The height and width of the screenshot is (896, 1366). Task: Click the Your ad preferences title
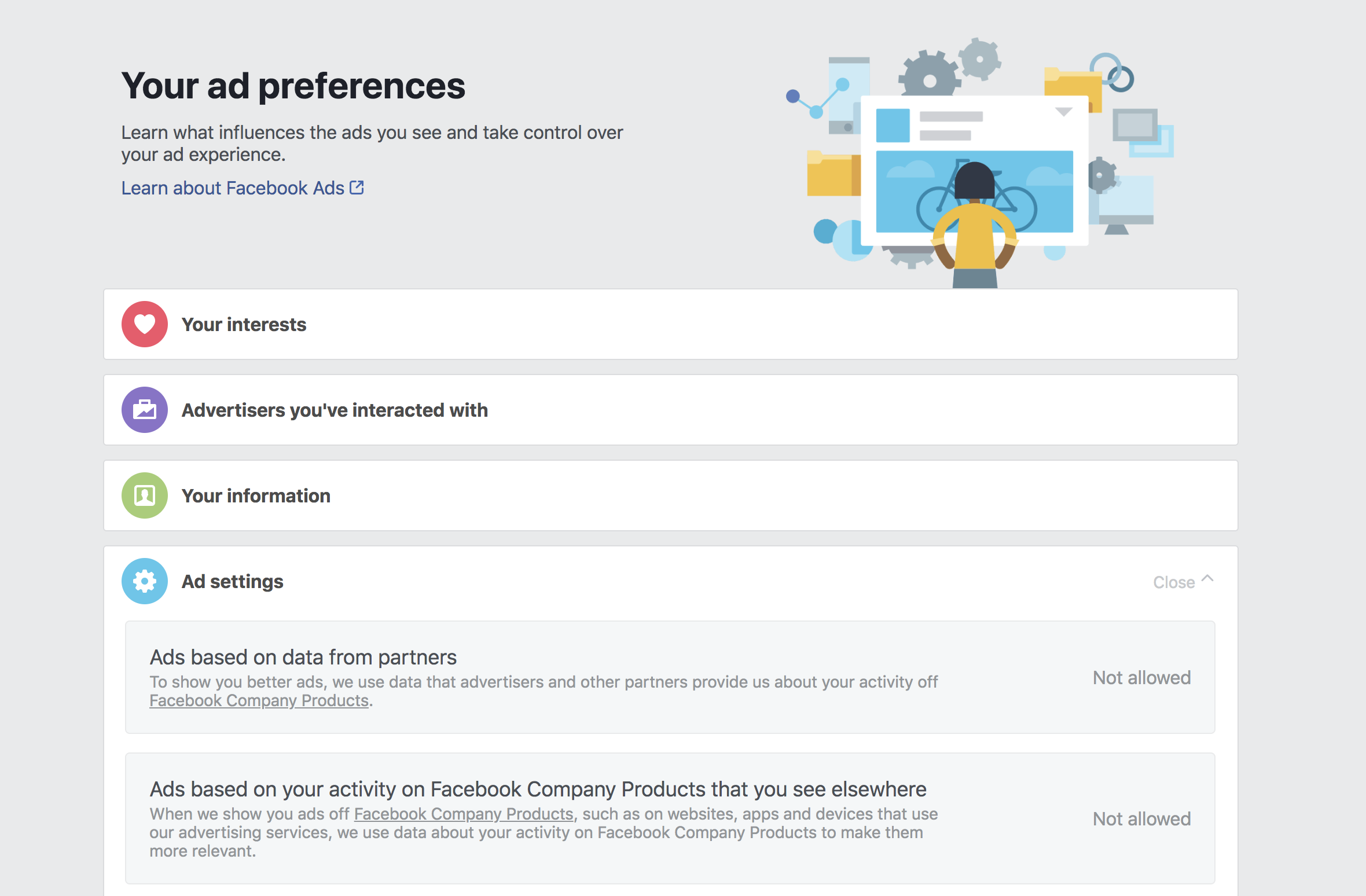(293, 86)
